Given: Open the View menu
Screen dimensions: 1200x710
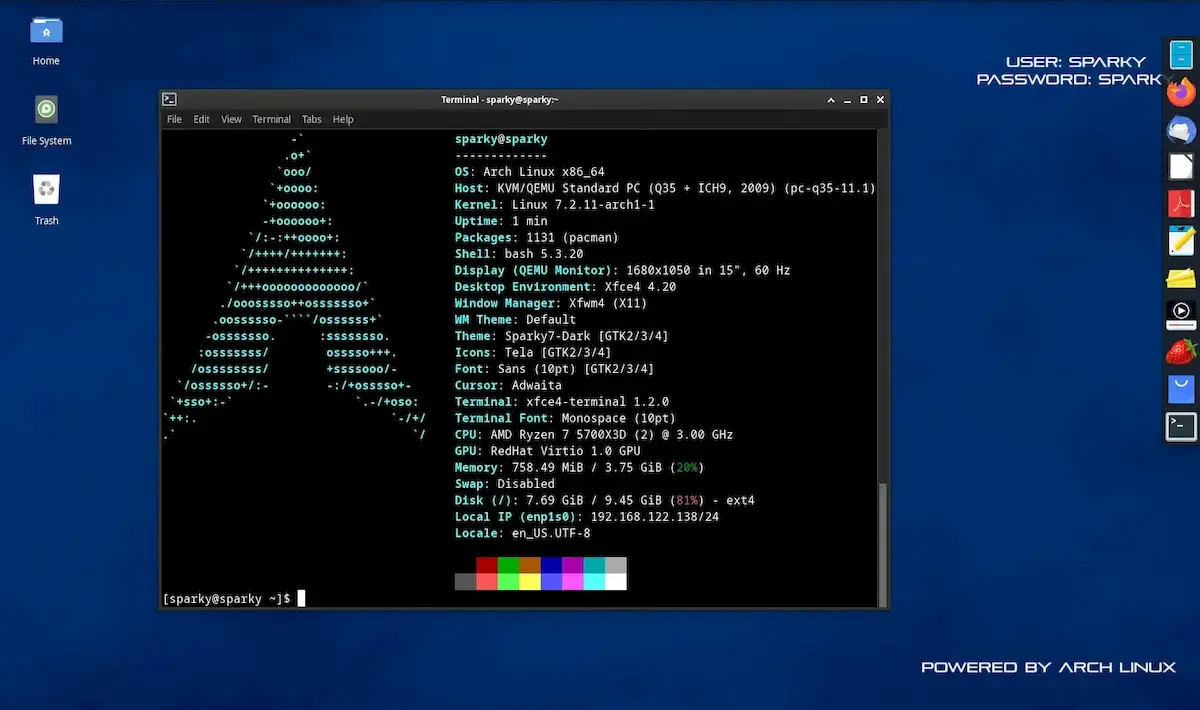Looking at the screenshot, I should coord(231,119).
